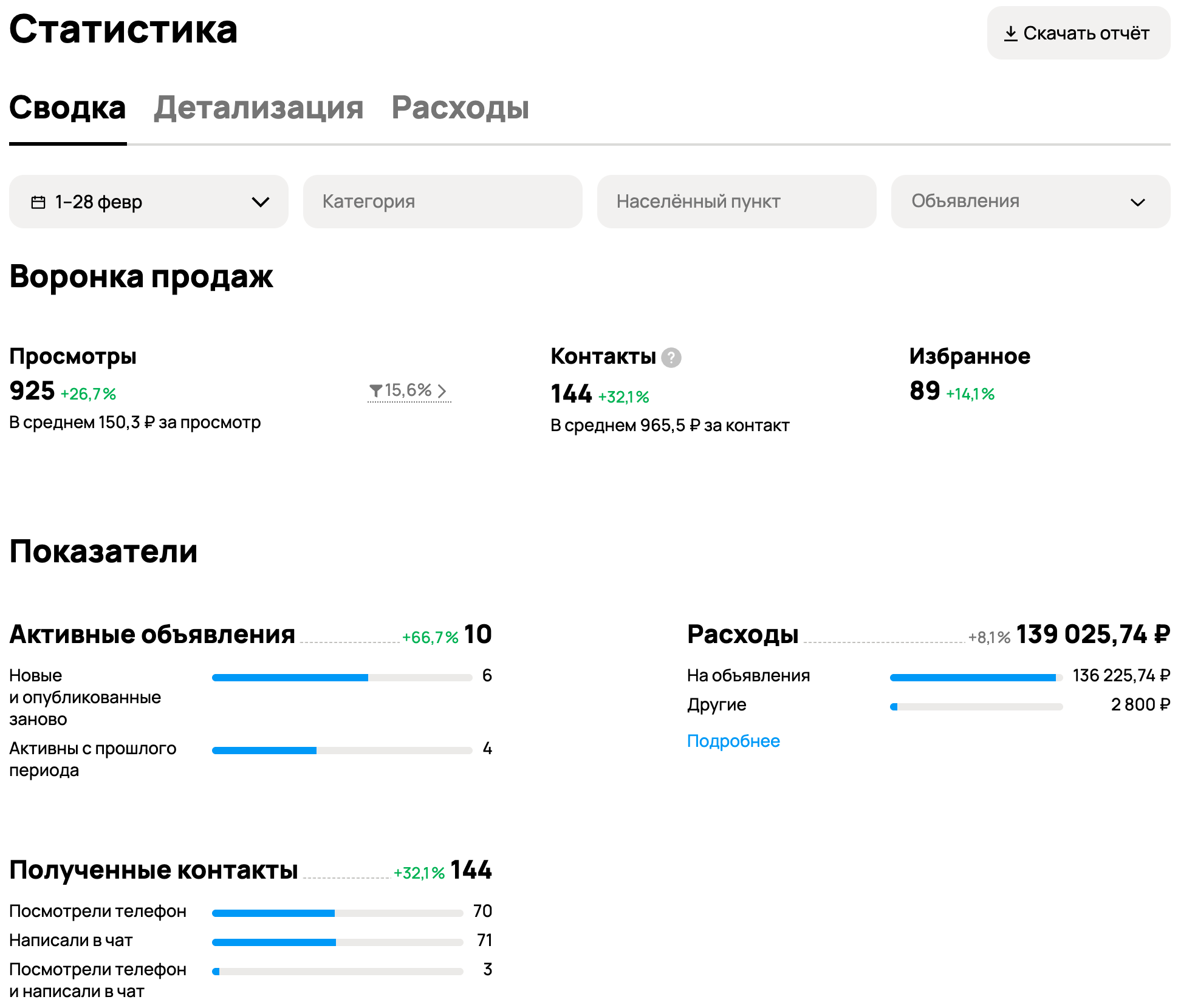This screenshot has width=1178, height=1008.
Task: Click the Написали в чат progress bar
Action: (337, 942)
